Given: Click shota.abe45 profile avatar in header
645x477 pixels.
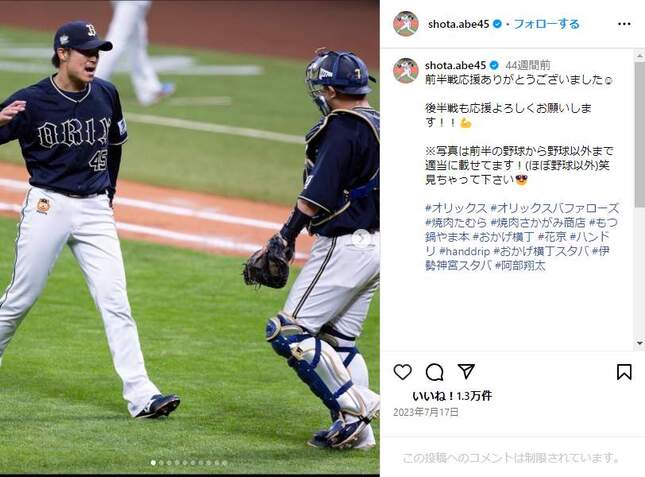Looking at the screenshot, I should pos(406,24).
